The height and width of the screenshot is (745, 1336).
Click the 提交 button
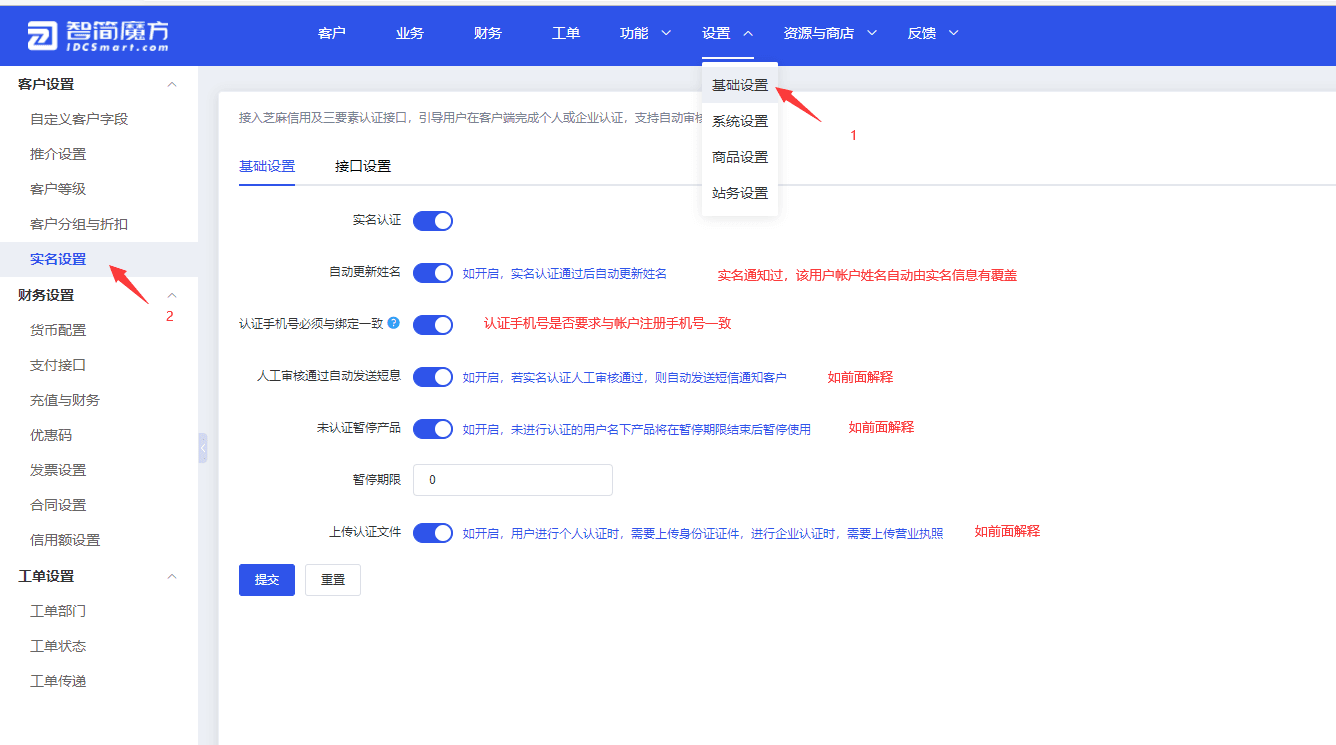pos(267,580)
